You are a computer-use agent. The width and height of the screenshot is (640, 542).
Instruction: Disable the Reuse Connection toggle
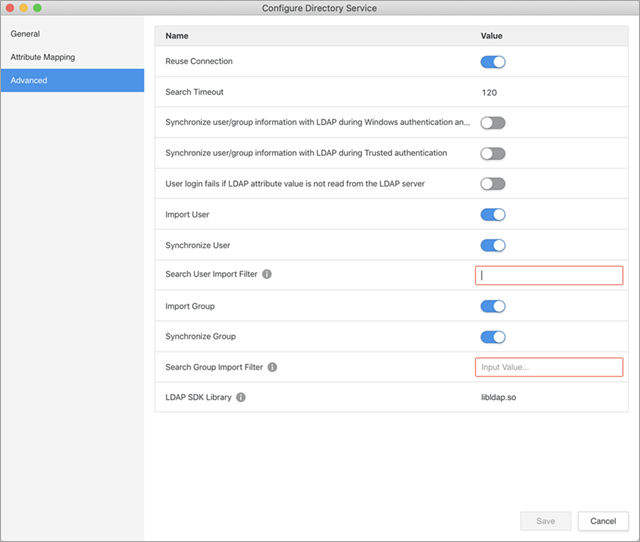pyautogui.click(x=493, y=62)
